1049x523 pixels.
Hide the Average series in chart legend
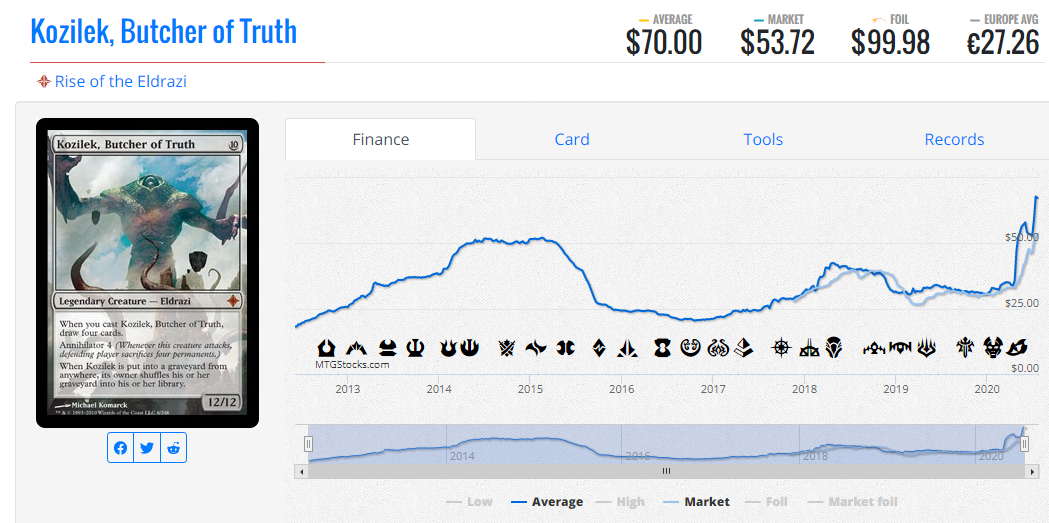click(x=547, y=502)
